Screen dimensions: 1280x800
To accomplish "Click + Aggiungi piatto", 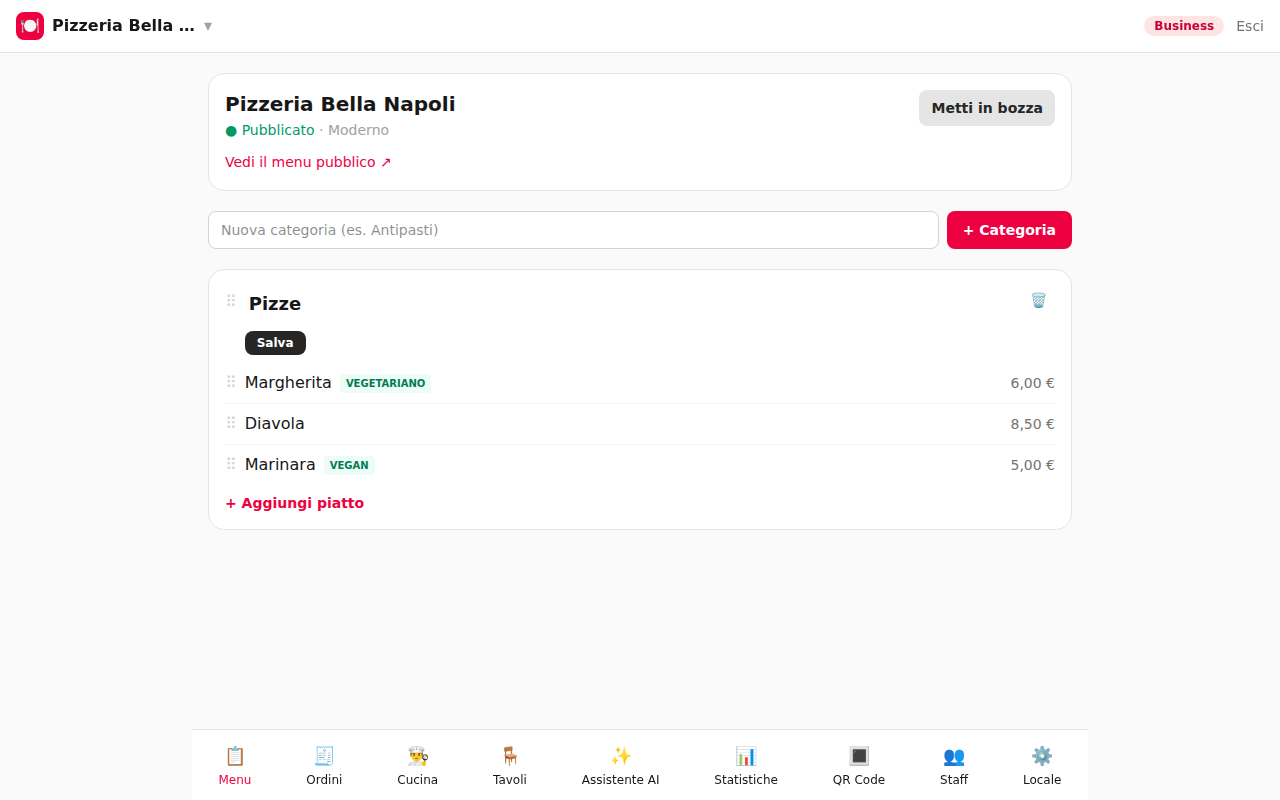I will (294, 503).
